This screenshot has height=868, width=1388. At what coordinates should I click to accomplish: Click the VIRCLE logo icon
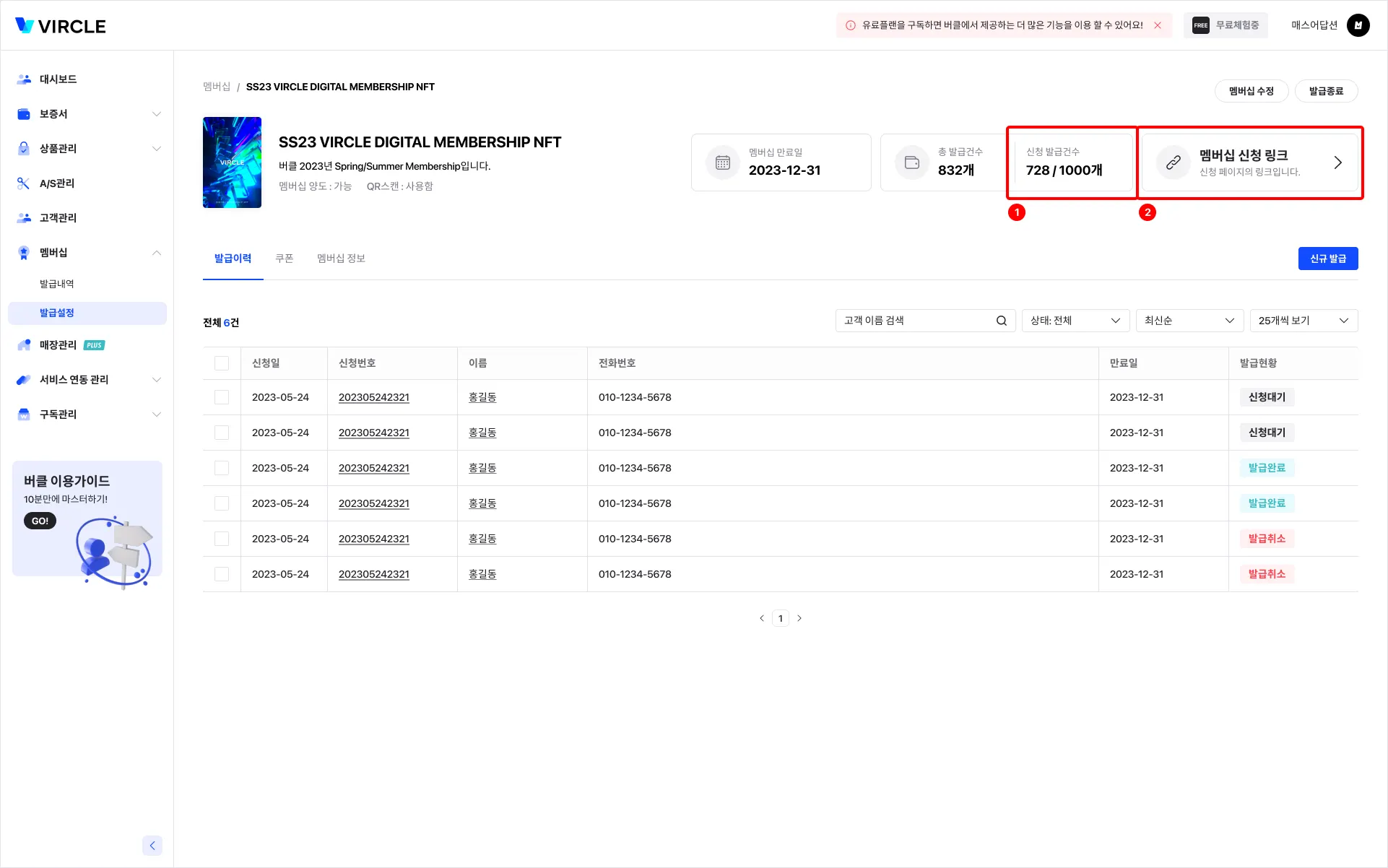click(25, 26)
